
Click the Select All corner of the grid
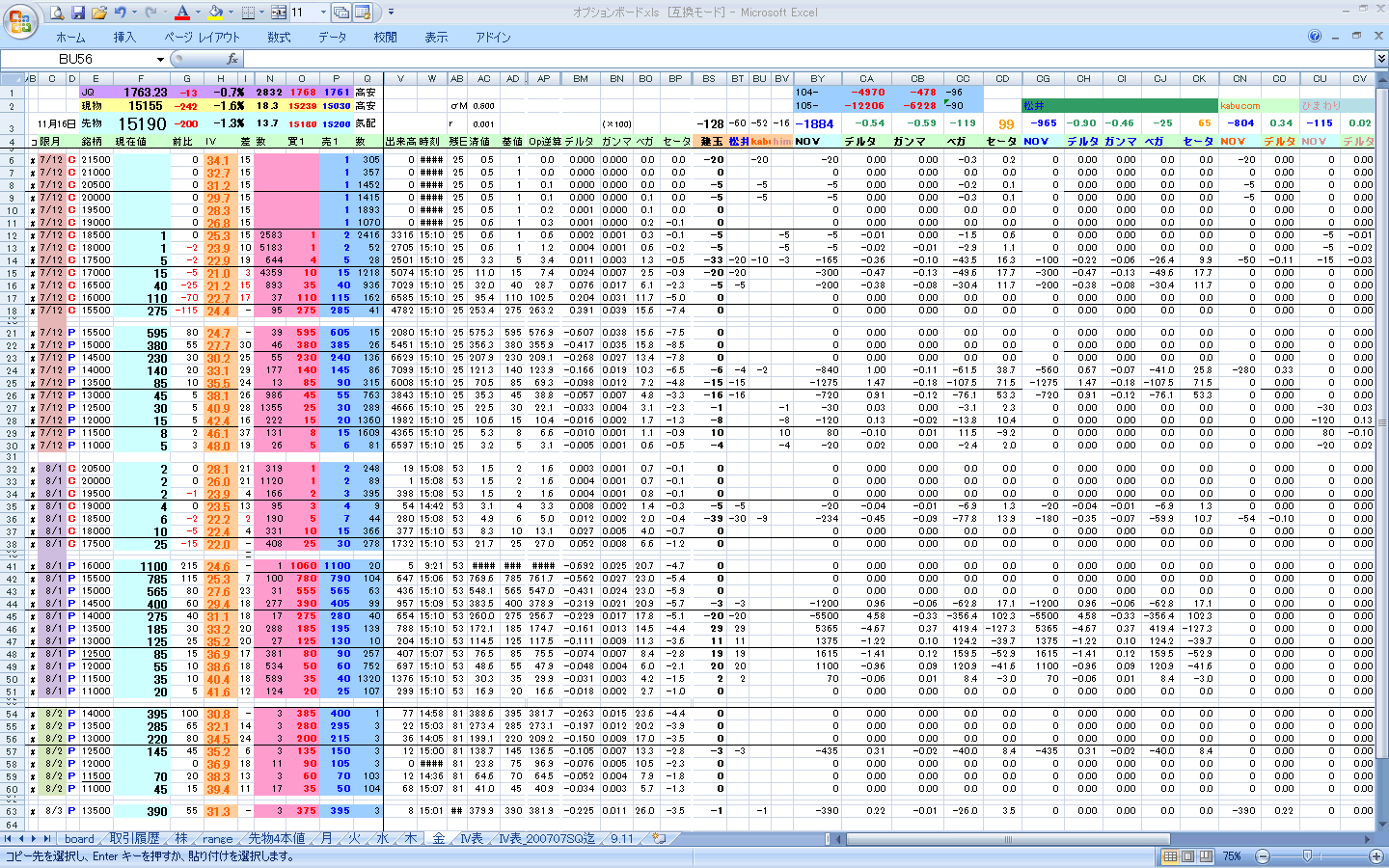[13, 79]
